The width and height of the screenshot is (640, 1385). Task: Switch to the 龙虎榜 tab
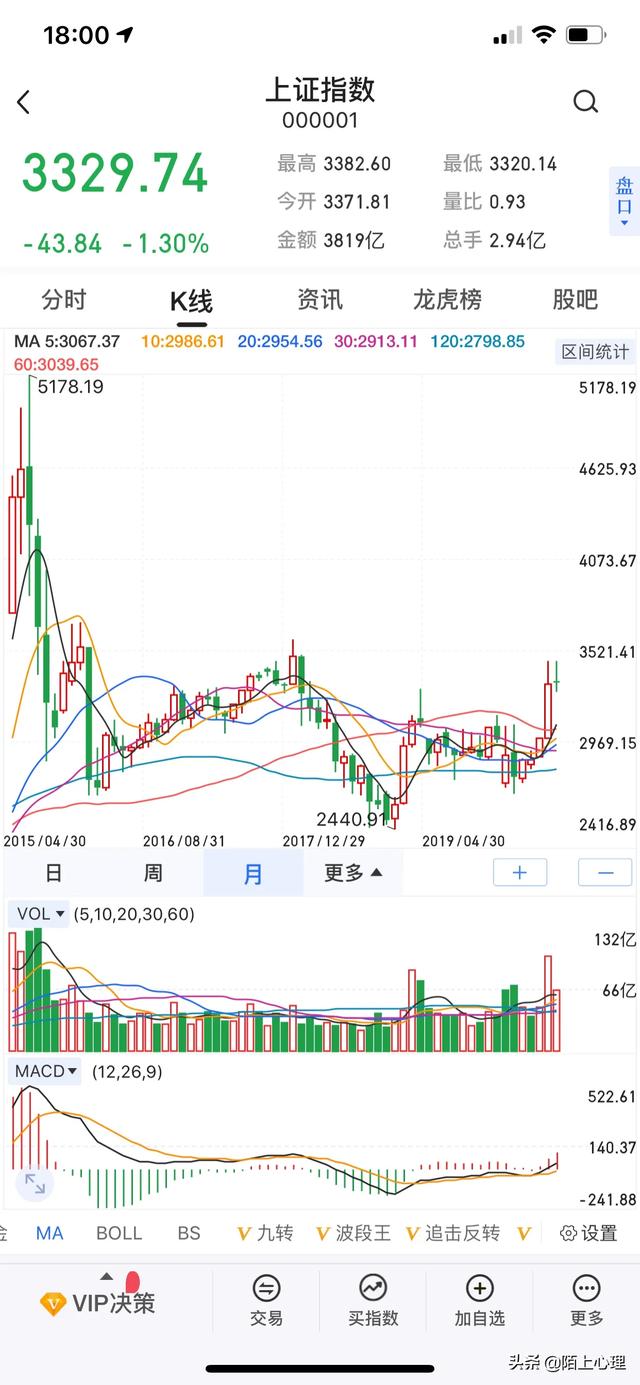pos(447,299)
